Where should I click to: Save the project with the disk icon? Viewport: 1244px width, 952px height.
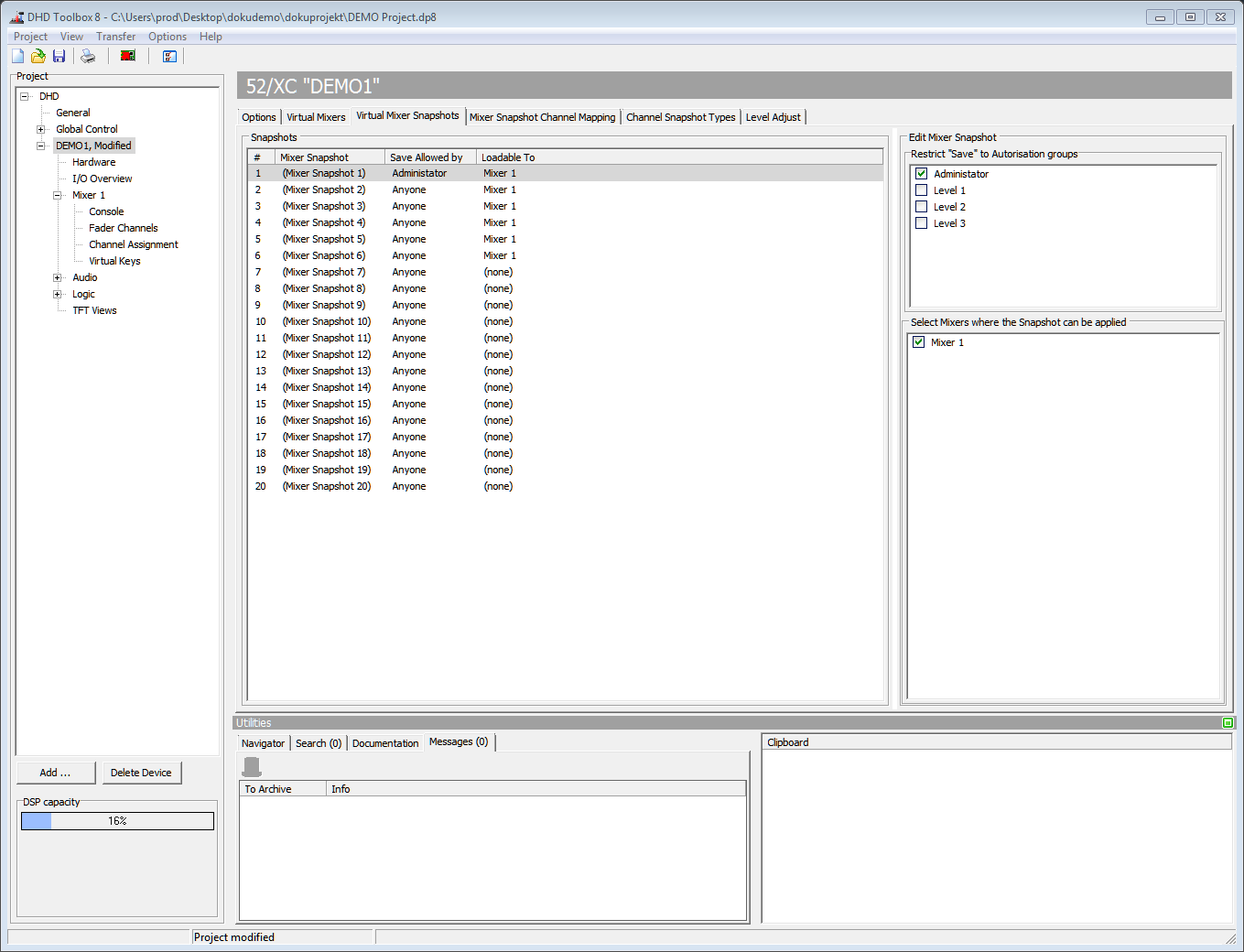tap(59, 56)
